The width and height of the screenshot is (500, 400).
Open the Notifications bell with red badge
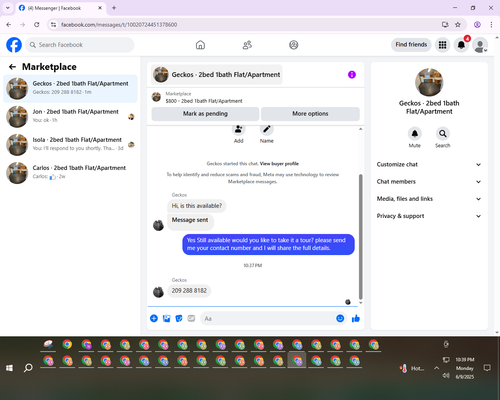pyautogui.click(x=461, y=45)
